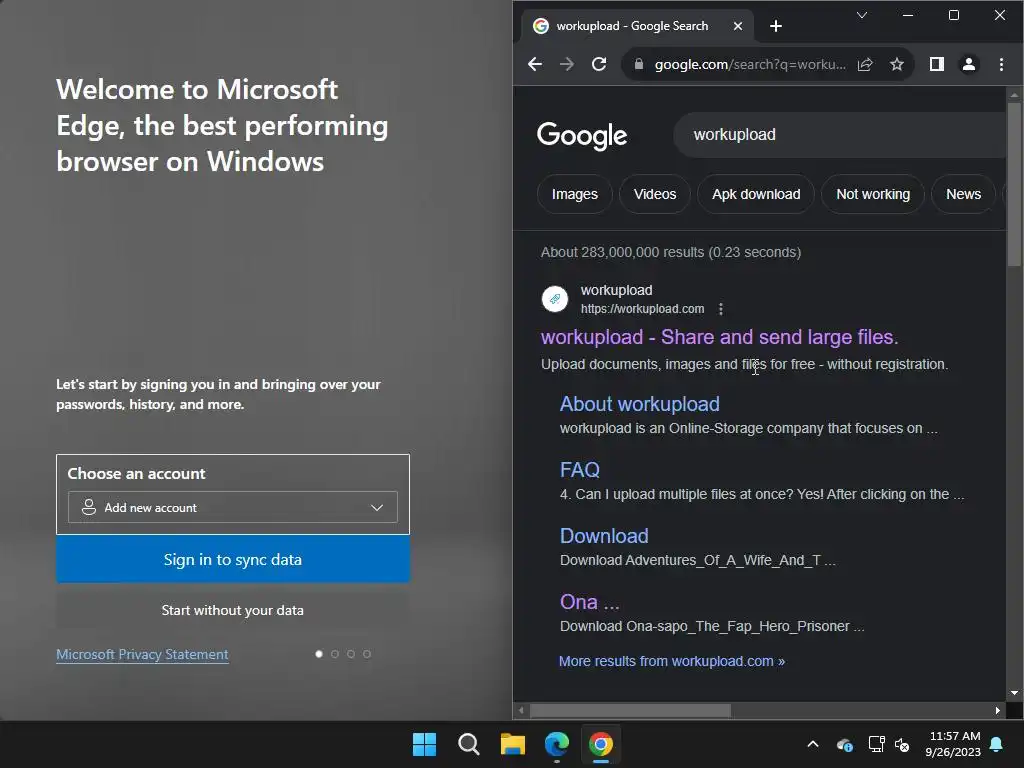Open Chrome tab search chevron
This screenshot has width=1024, height=768.
coord(862,15)
